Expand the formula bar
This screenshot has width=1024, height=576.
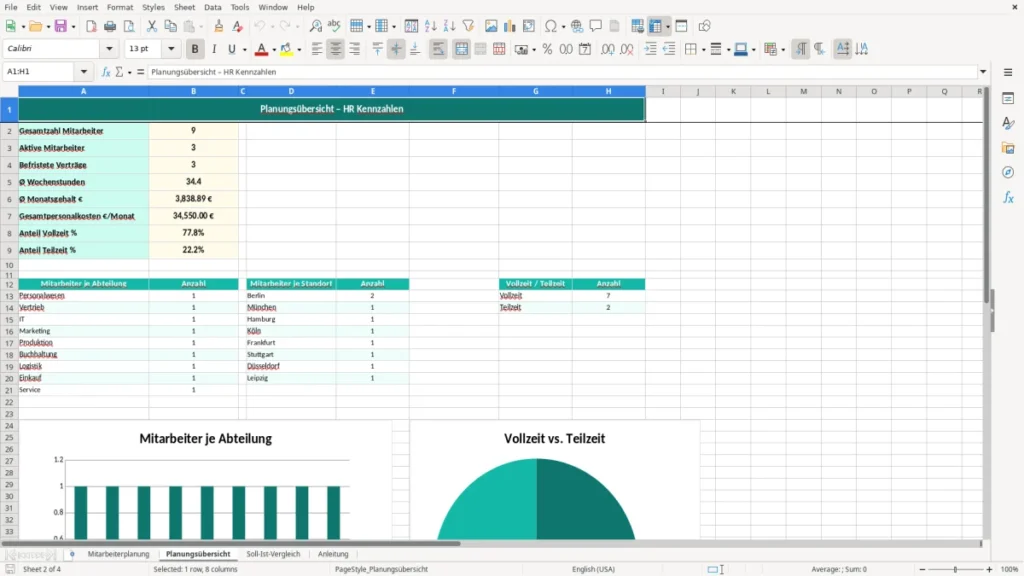click(x=983, y=72)
